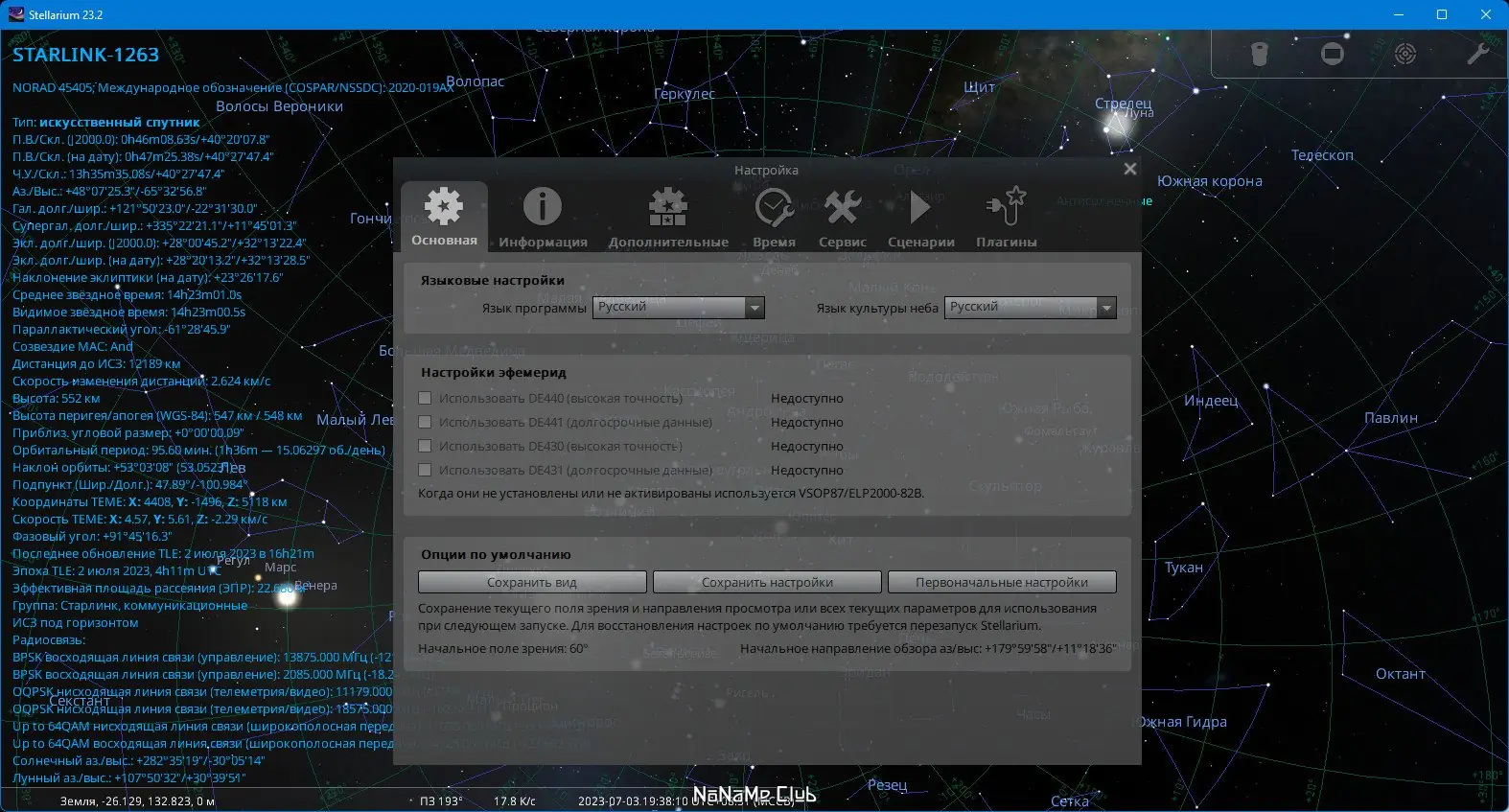The height and width of the screenshot is (812, 1509).
Task: Open the Плагины tab
Action: point(1006,217)
